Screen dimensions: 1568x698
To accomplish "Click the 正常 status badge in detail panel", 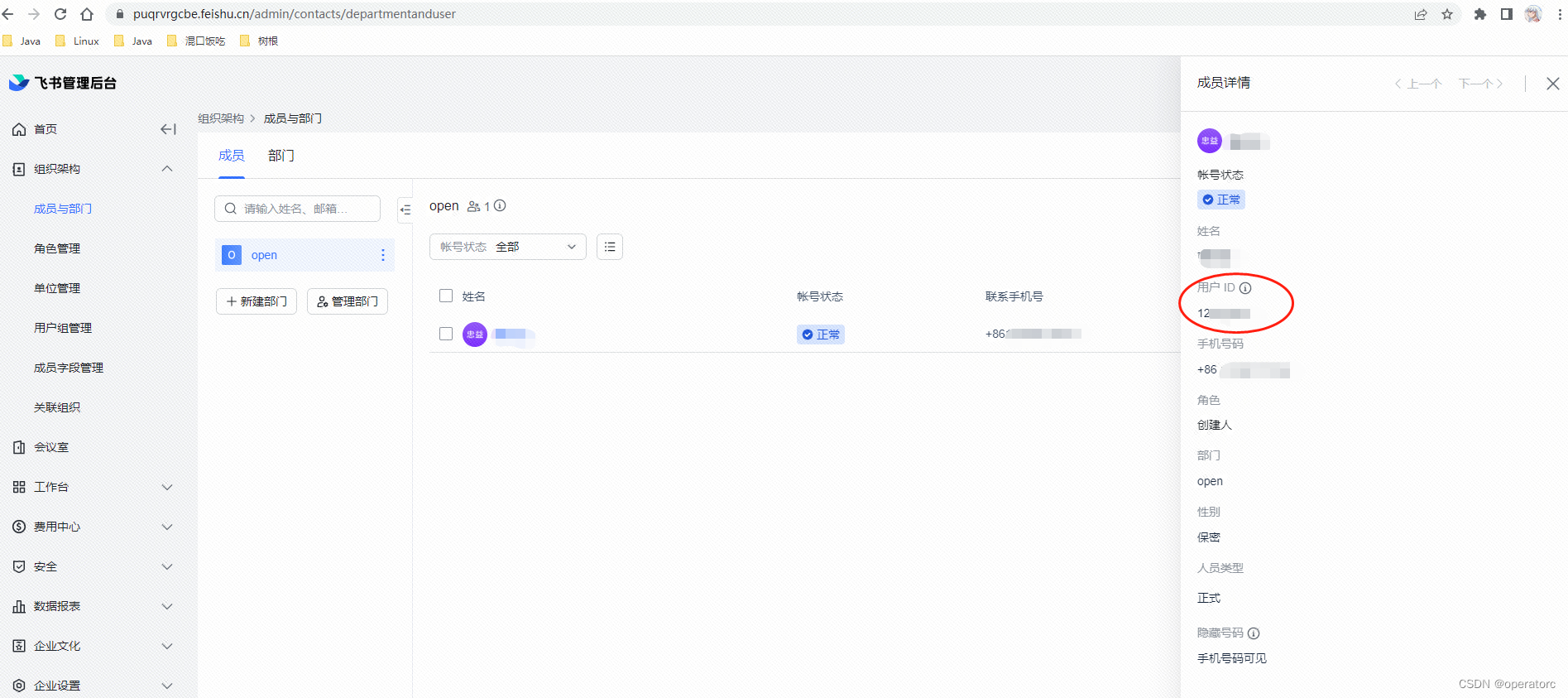I will (x=1221, y=200).
